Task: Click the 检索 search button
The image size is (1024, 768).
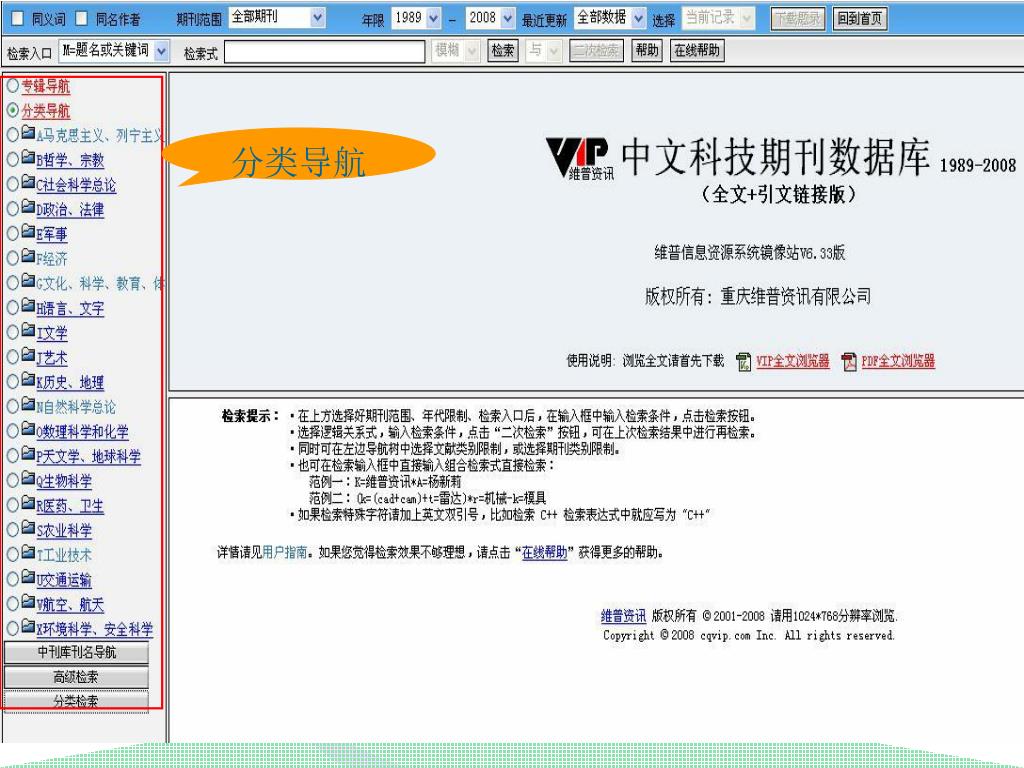Action: pos(503,50)
